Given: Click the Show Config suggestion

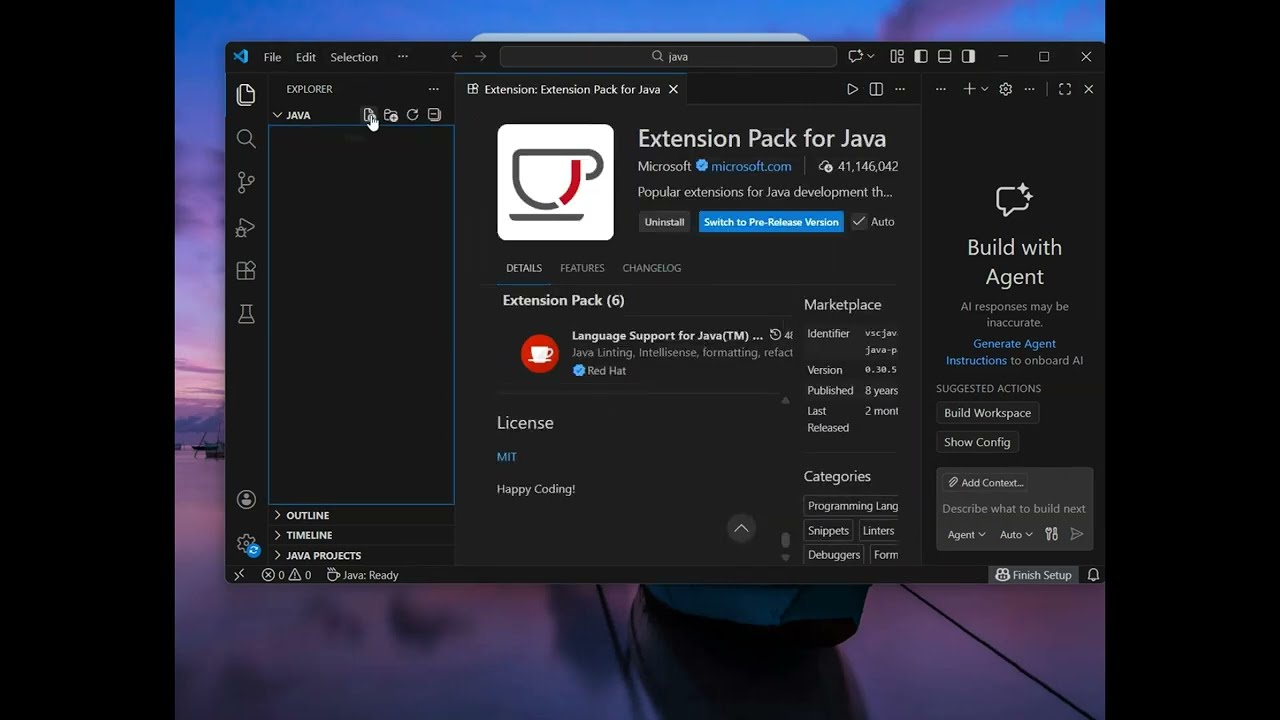Looking at the screenshot, I should tap(977, 442).
